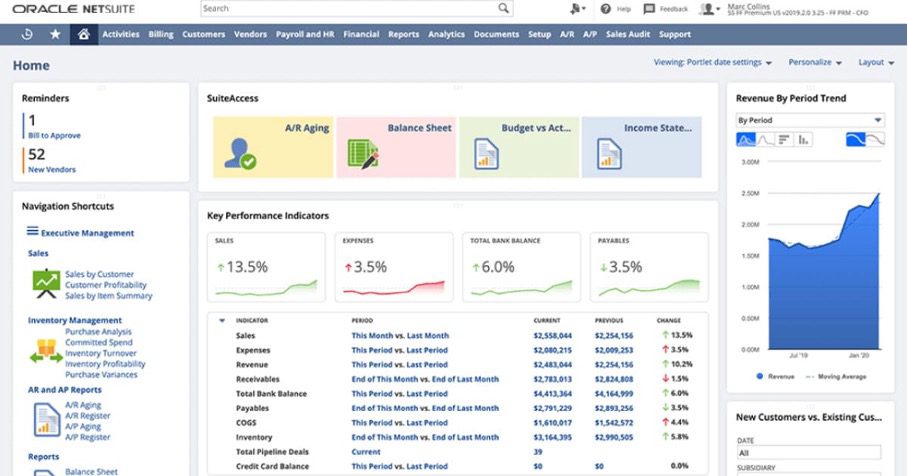
Task: Click the Feedback speech bubble icon
Action: click(x=650, y=9)
